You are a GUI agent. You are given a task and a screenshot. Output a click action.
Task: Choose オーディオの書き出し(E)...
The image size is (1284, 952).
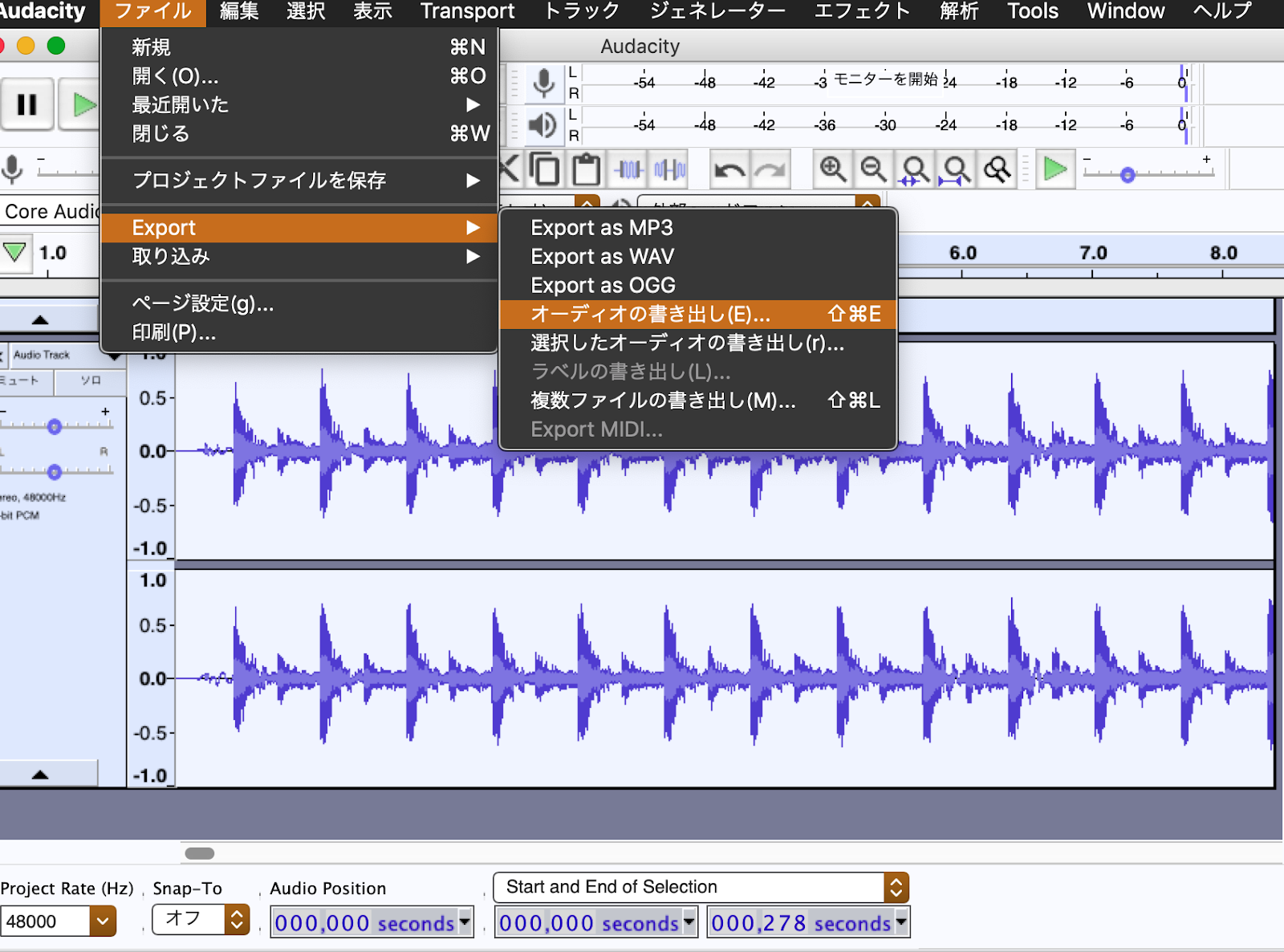[x=697, y=314]
